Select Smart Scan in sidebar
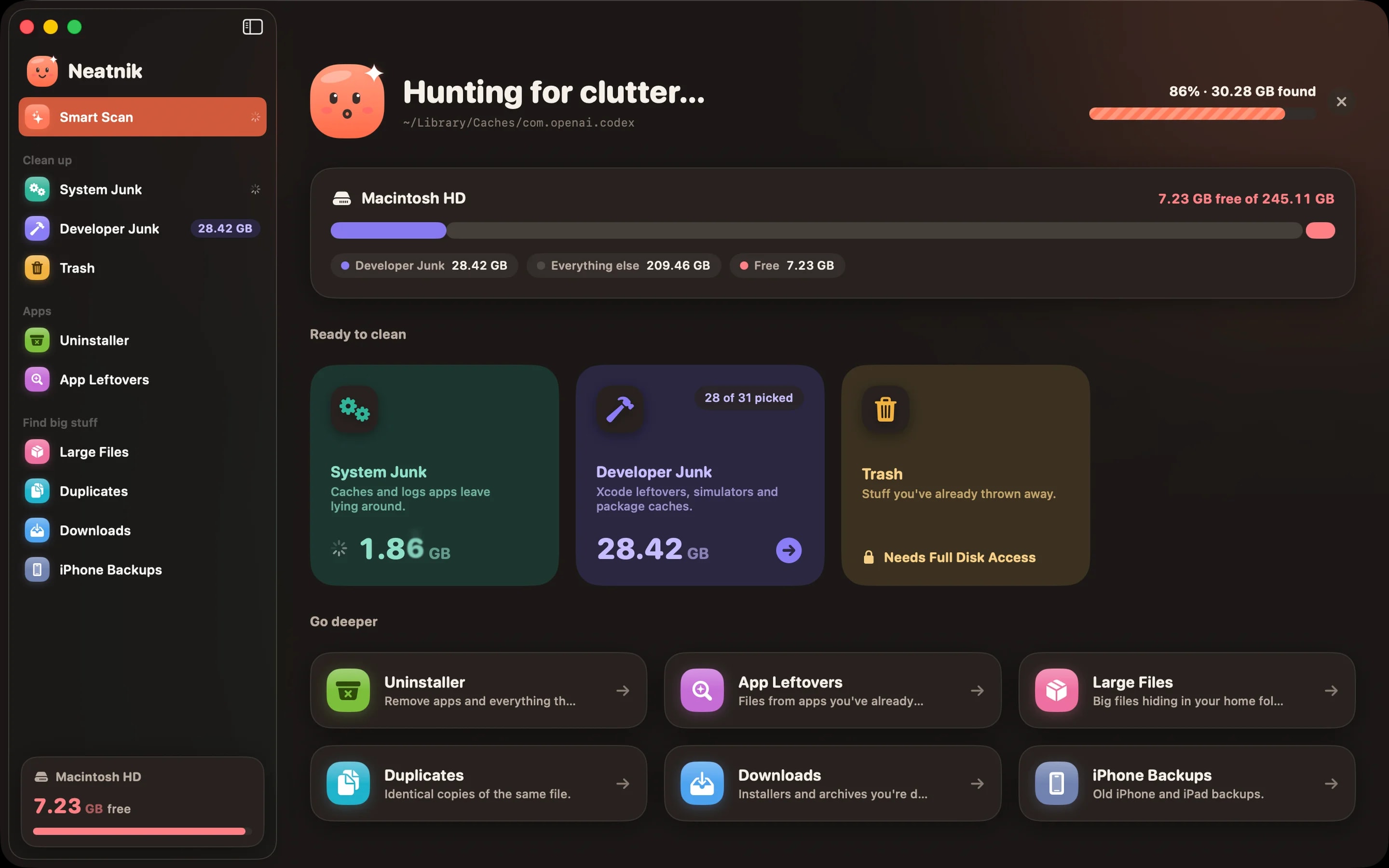The width and height of the screenshot is (1389, 868). pos(142,117)
